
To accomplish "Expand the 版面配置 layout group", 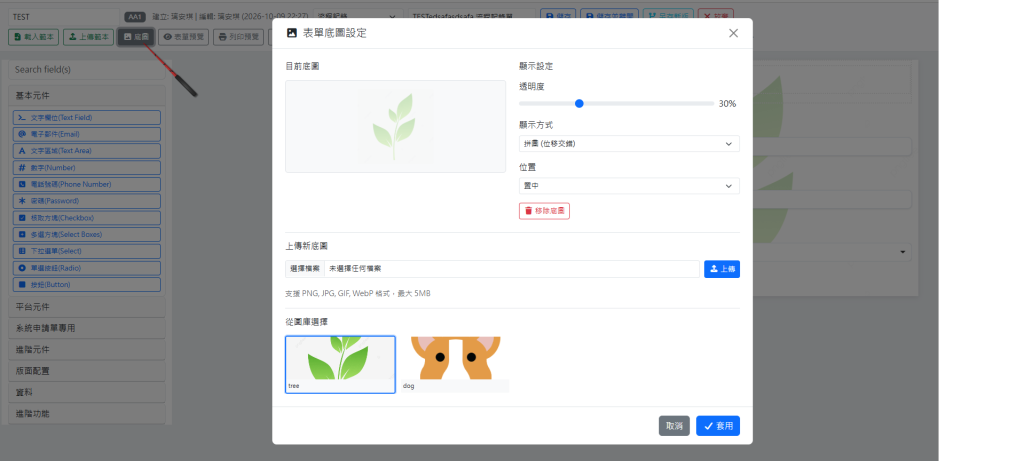I will coord(87,371).
